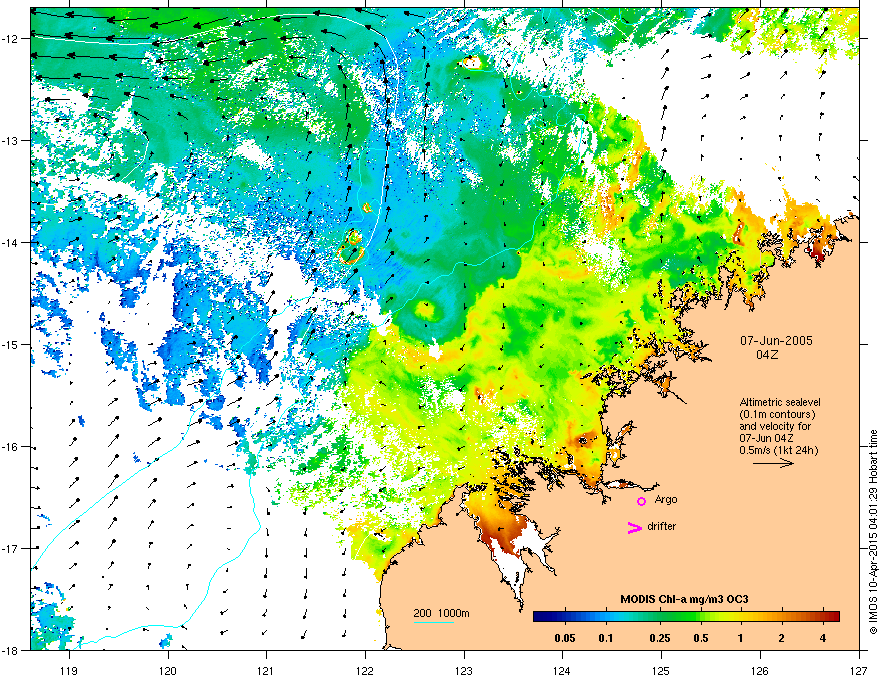Click the vertical IMOS copyright timestamp text

click(873, 532)
